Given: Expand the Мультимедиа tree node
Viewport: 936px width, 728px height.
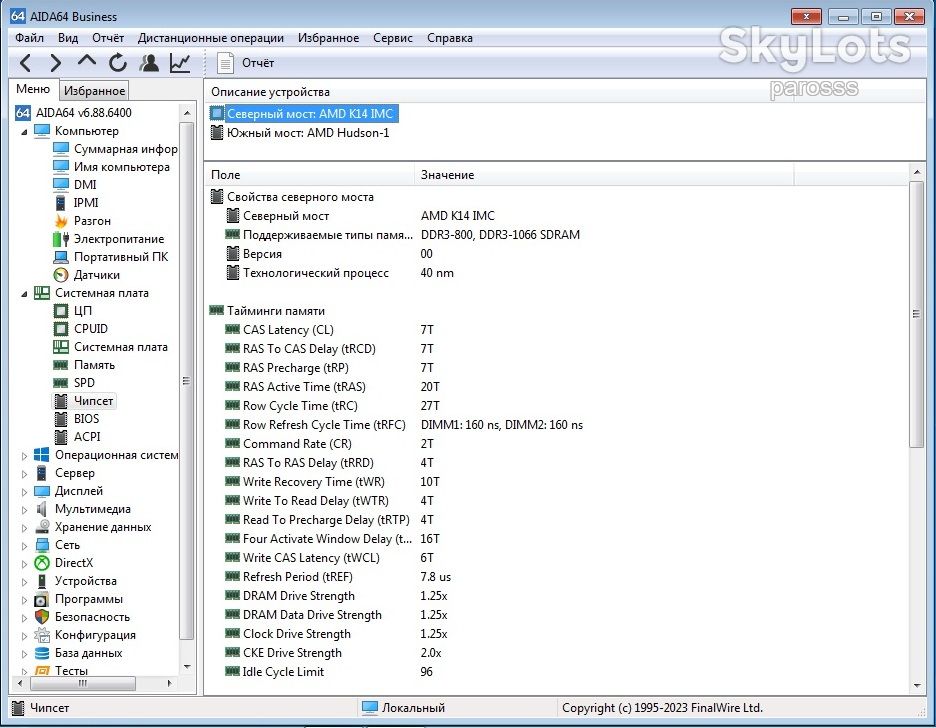Looking at the screenshot, I should pos(24,510).
